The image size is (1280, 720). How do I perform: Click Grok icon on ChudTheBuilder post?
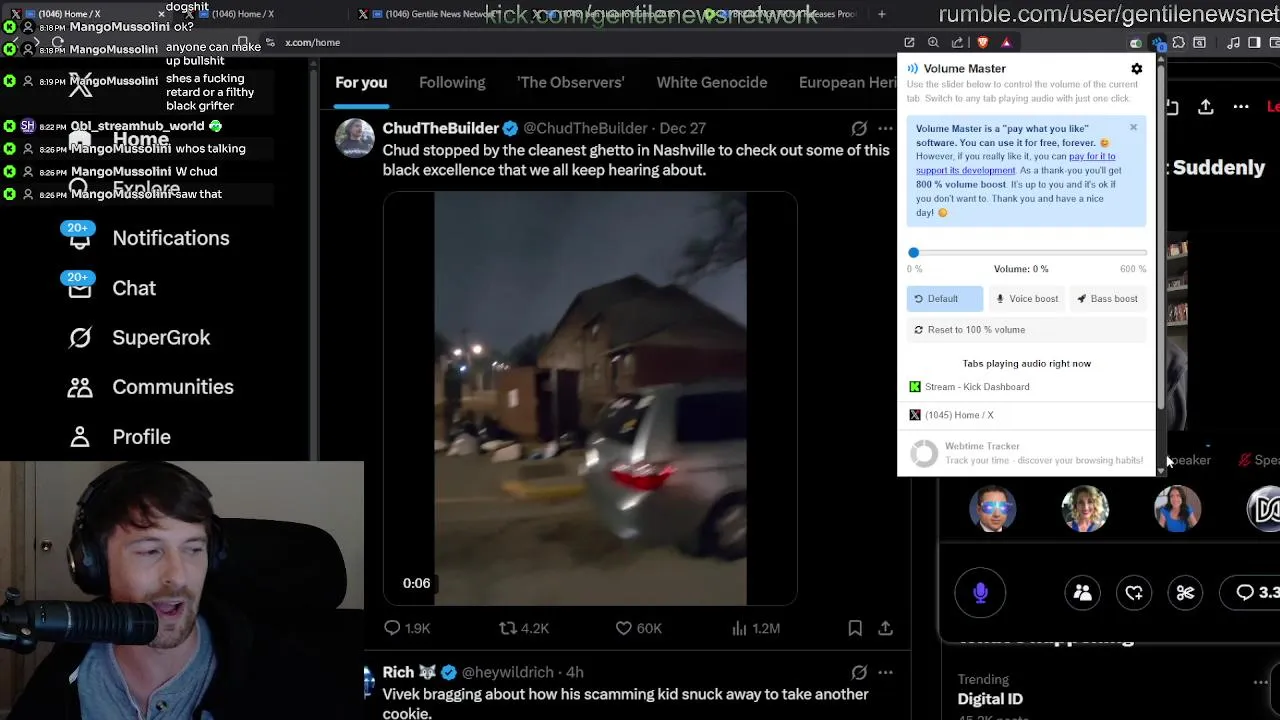point(859,128)
